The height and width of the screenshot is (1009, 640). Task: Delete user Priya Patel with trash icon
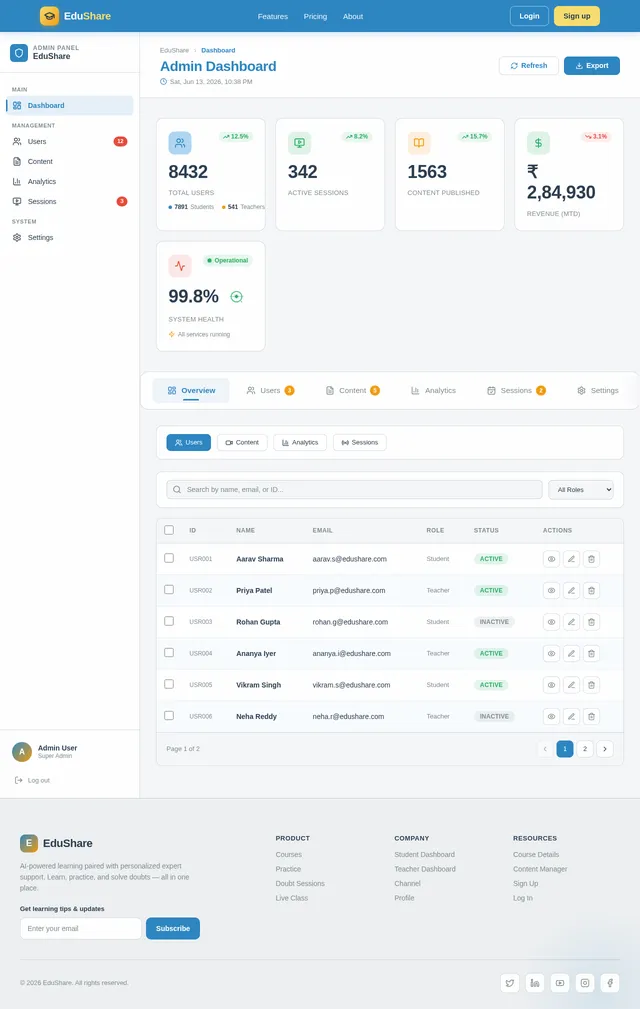tap(591, 591)
